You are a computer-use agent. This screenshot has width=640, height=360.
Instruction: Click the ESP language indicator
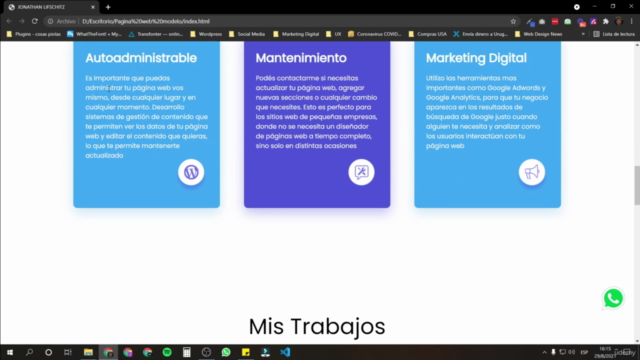584,352
